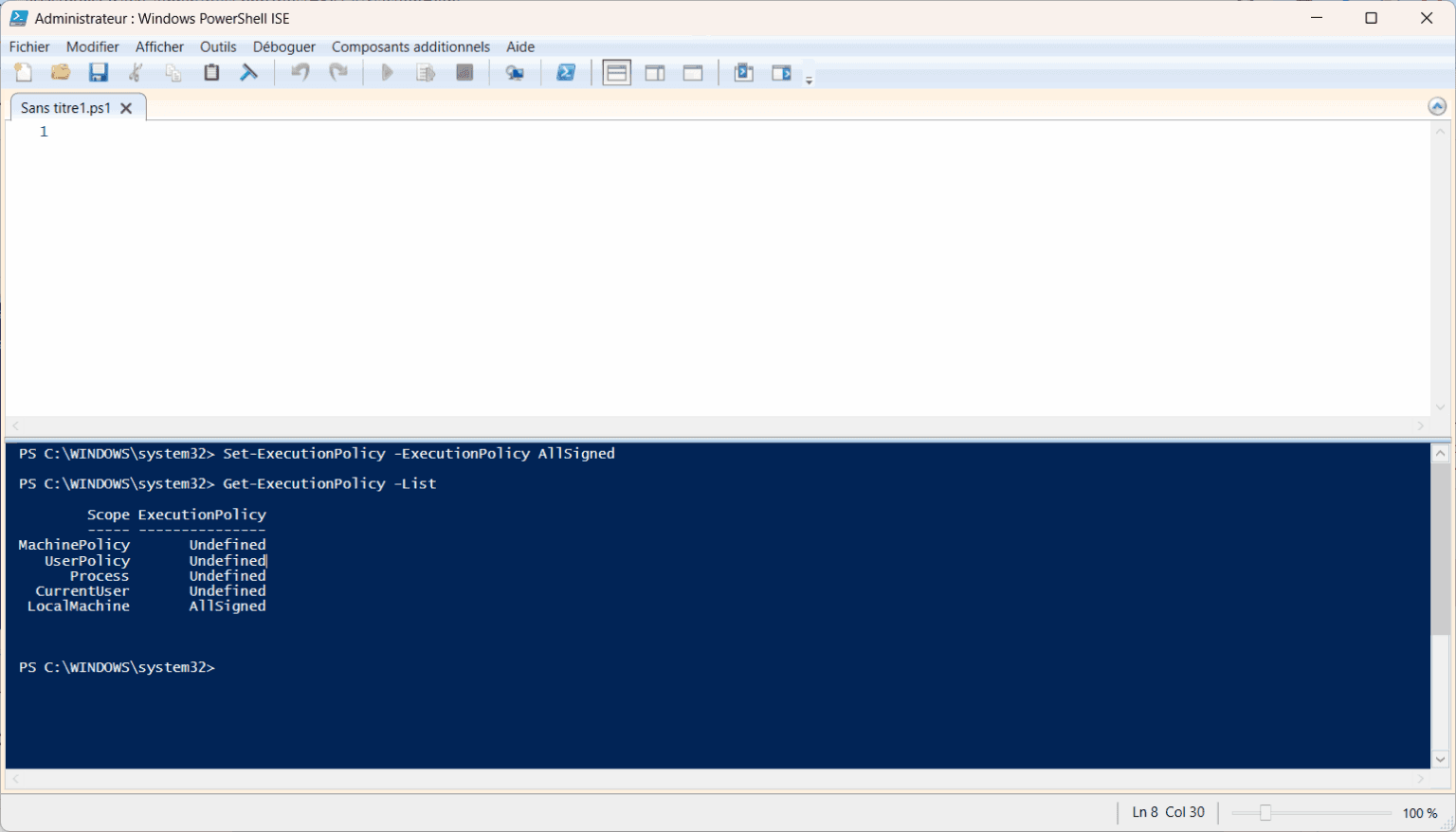Viewport: 1456px width, 832px height.
Task: Create a new script file
Action: tap(23, 71)
